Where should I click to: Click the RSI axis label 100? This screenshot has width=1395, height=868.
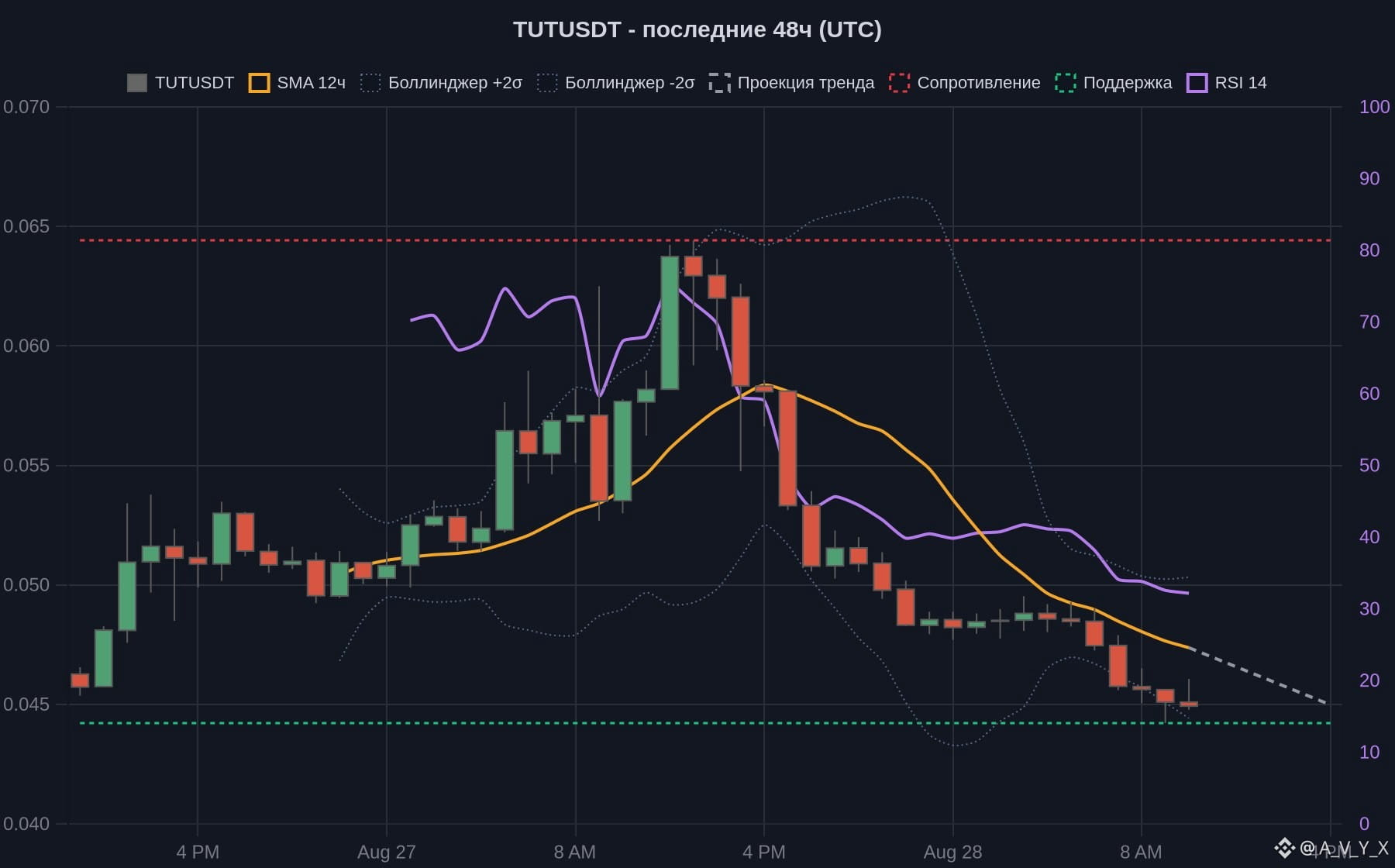tap(1374, 107)
